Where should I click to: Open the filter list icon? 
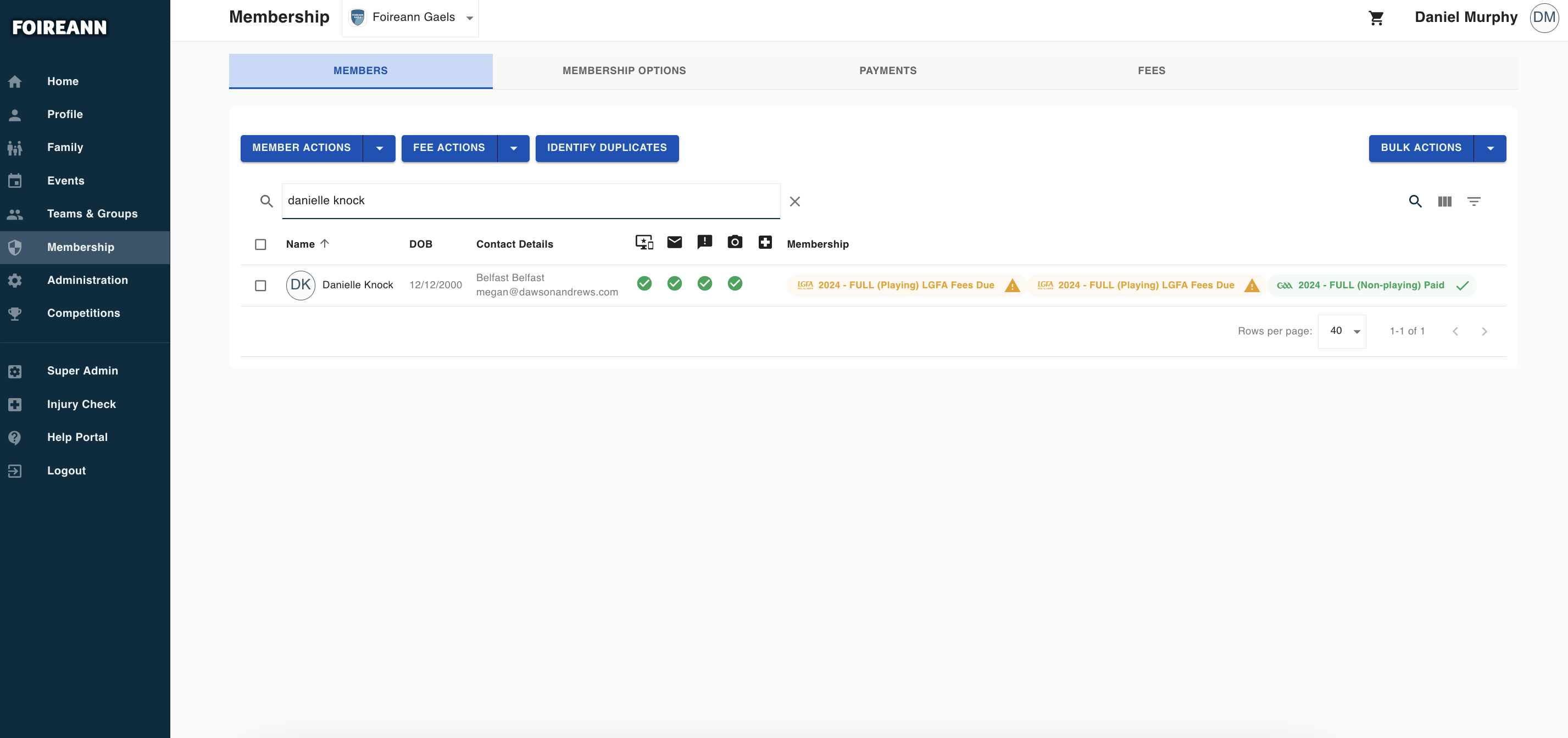tap(1474, 202)
